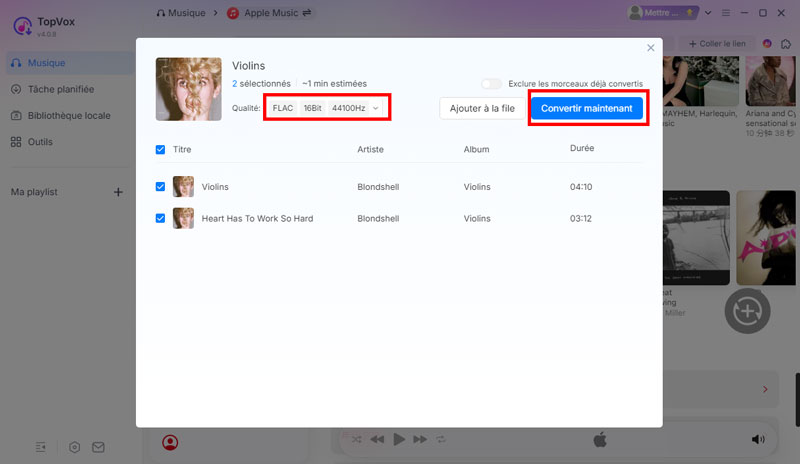Click the previous track button
This screenshot has width=800, height=464.
click(x=377, y=439)
